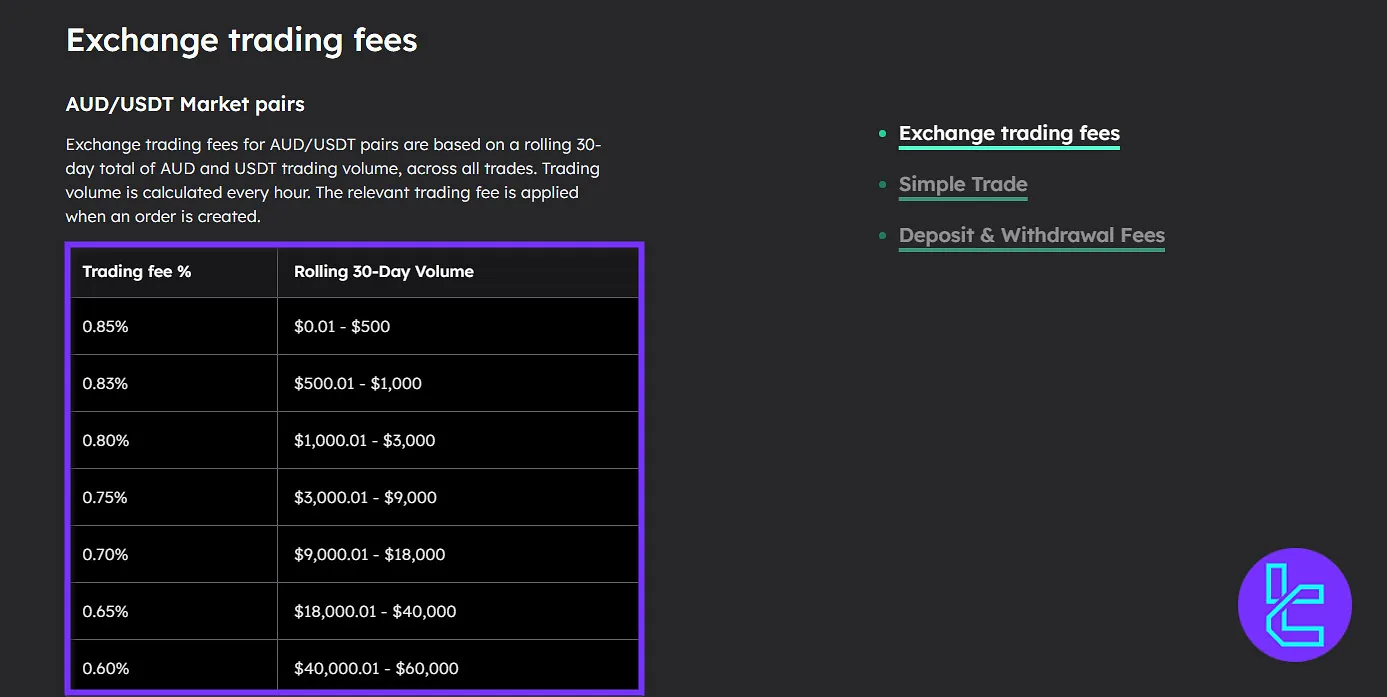
Task: Click the Exchange trading fees page title
Action: coord(241,40)
